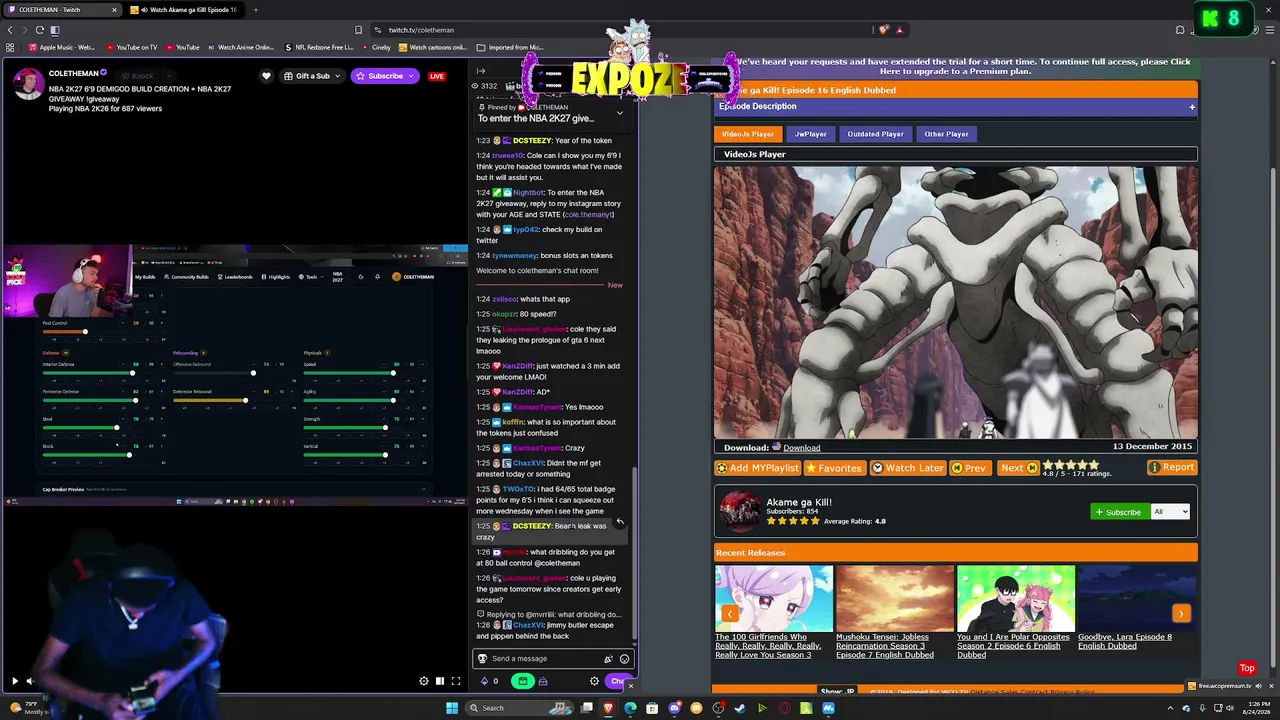Click the green channel rewards button

[x=522, y=681]
